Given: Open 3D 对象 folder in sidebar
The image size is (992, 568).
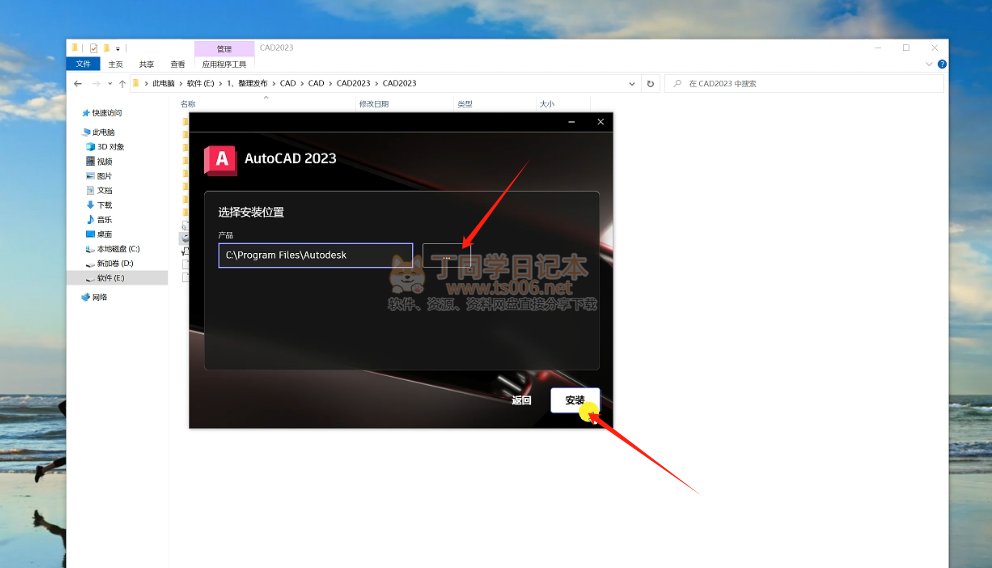Looking at the screenshot, I should [x=106, y=147].
